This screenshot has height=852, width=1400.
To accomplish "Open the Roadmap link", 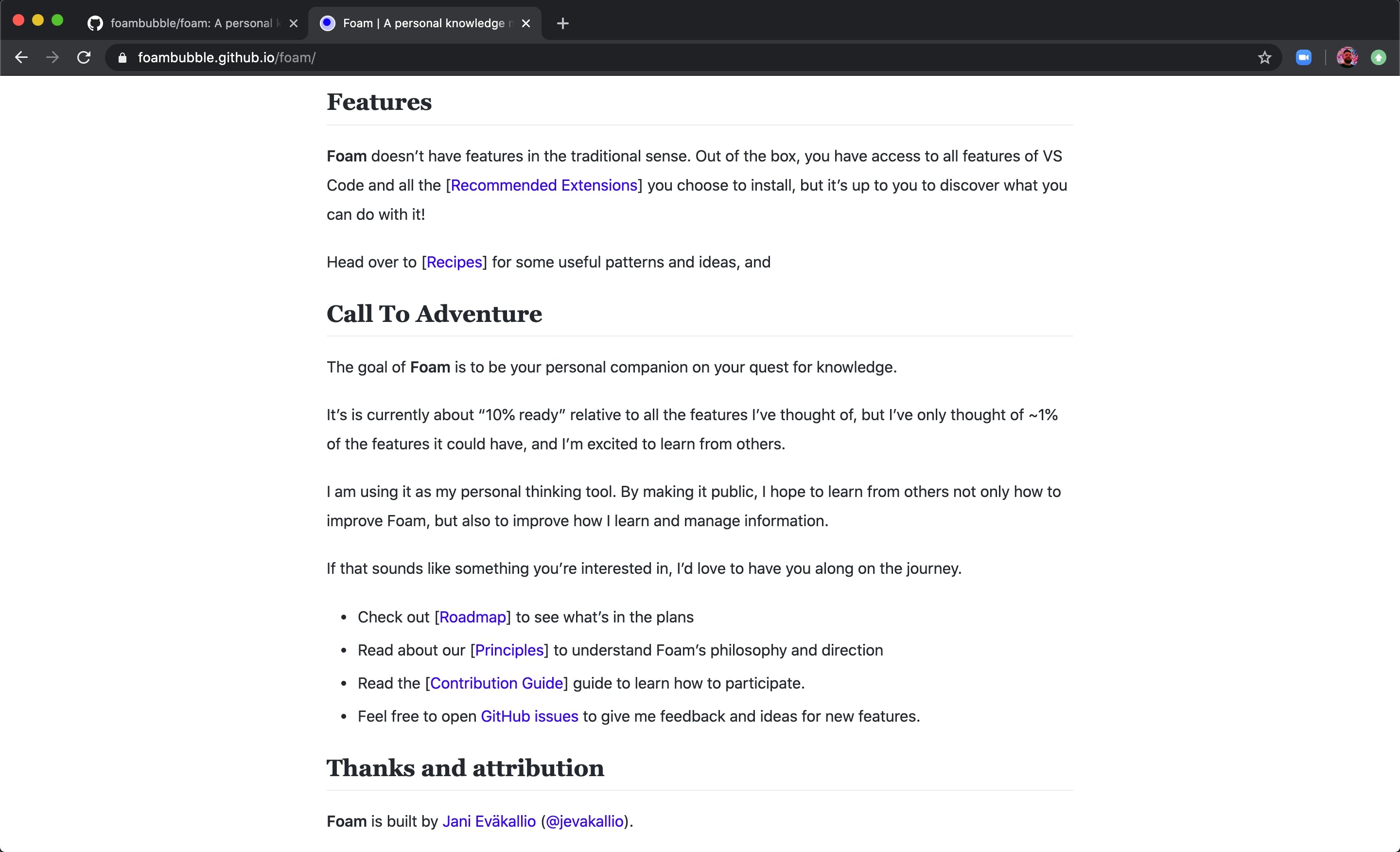I will click(x=472, y=617).
